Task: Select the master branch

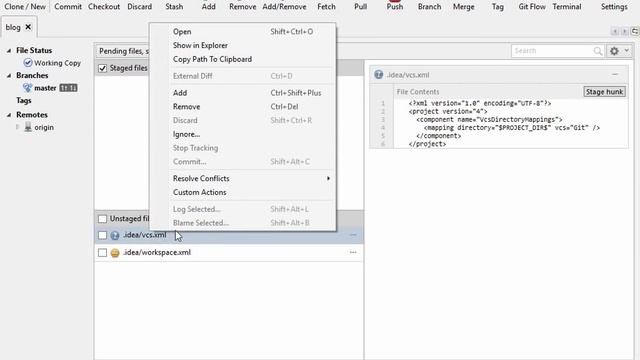Action: pos(45,88)
